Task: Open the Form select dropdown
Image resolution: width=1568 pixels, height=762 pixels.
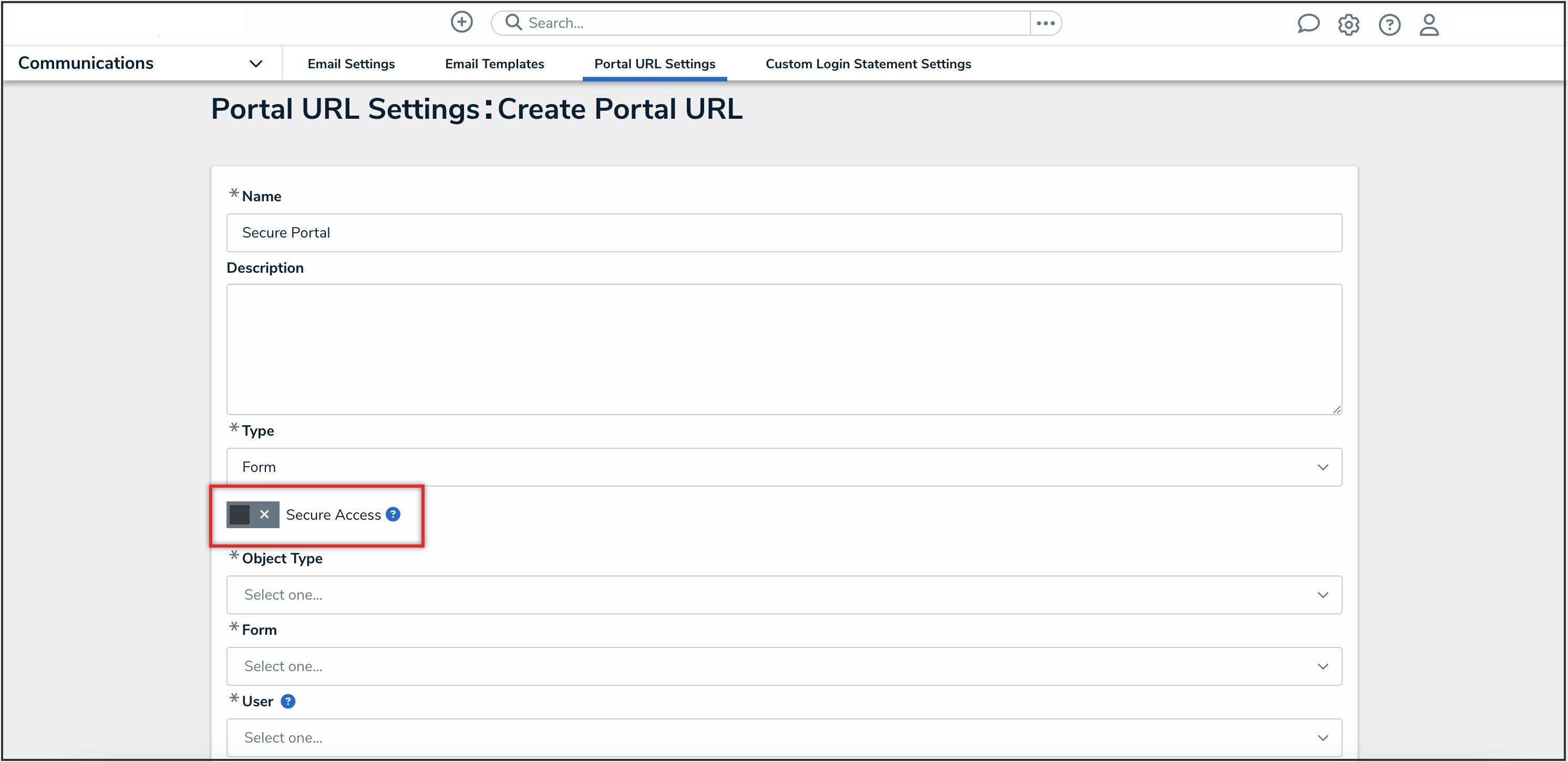Action: point(783,666)
